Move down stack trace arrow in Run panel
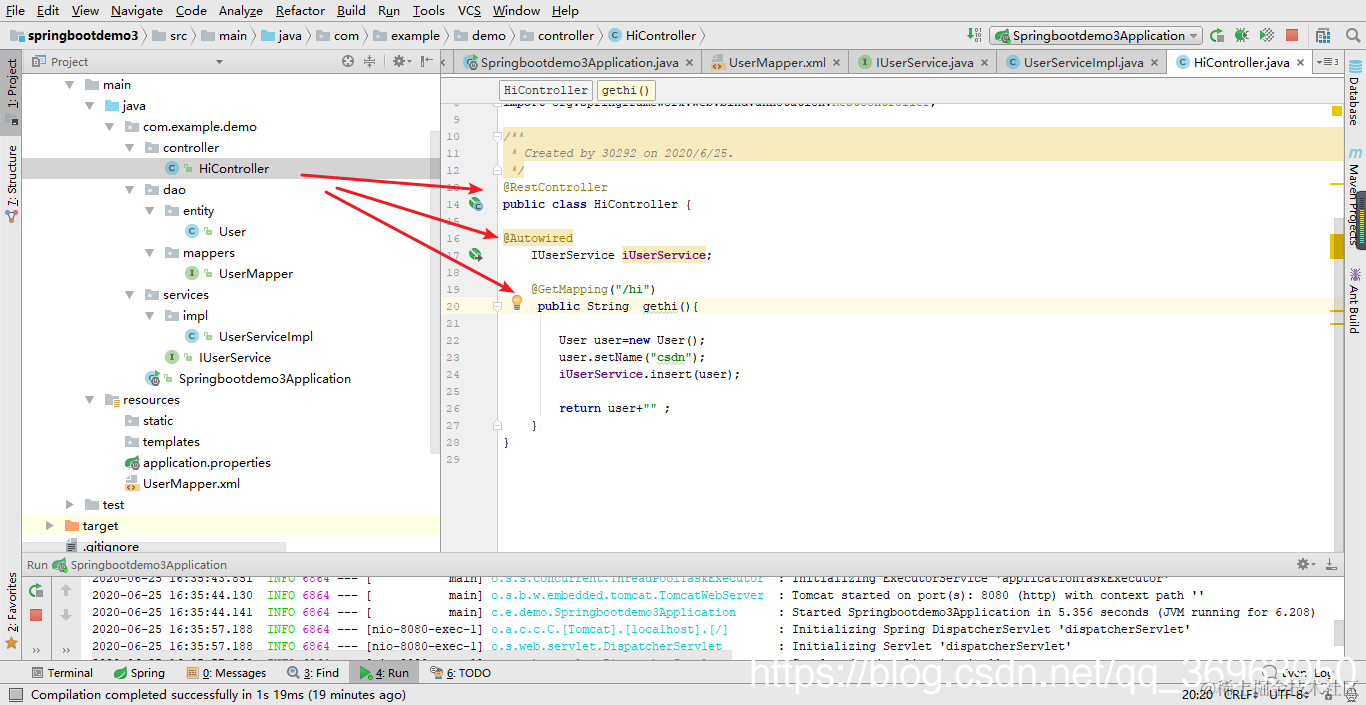 pos(67,614)
